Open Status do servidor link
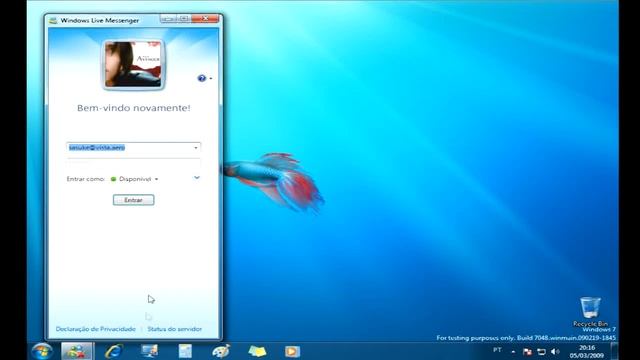 tap(175, 329)
